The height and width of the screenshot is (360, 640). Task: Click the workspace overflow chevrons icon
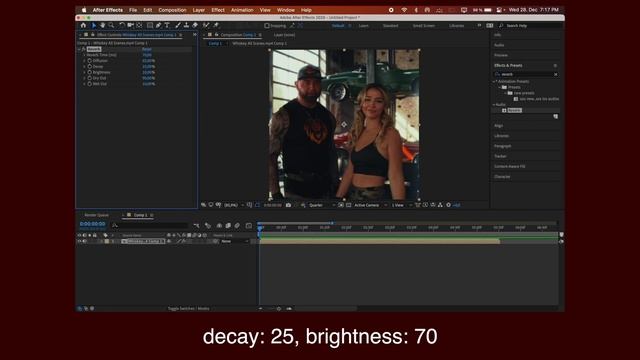click(479, 25)
